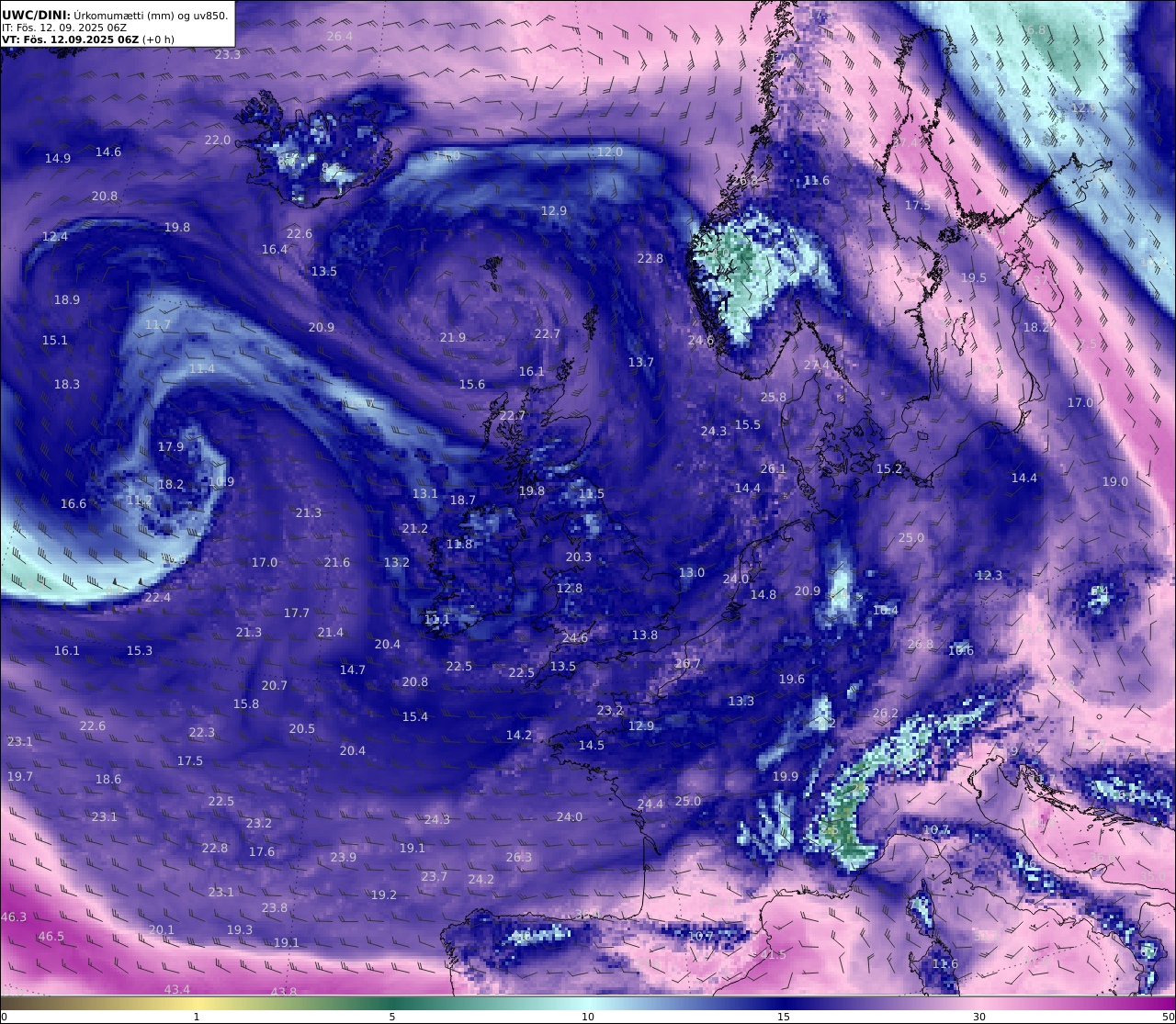Click the 14.2 value label
1176x1024 pixels.
point(519,735)
